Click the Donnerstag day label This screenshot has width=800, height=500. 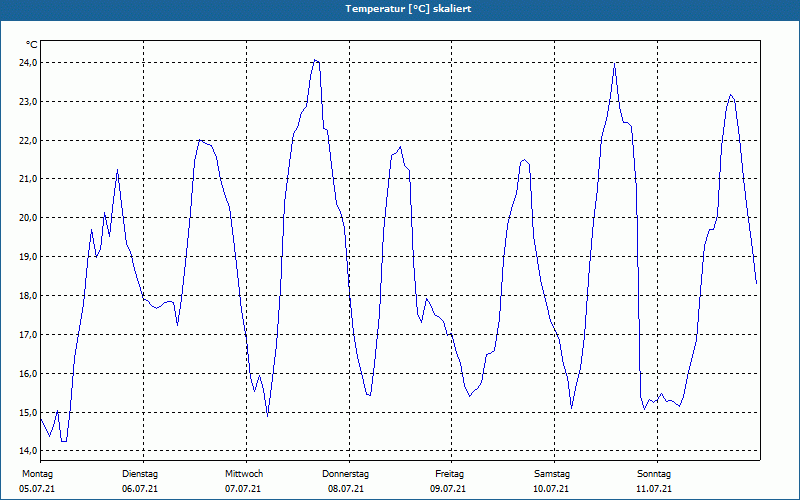pos(345,474)
